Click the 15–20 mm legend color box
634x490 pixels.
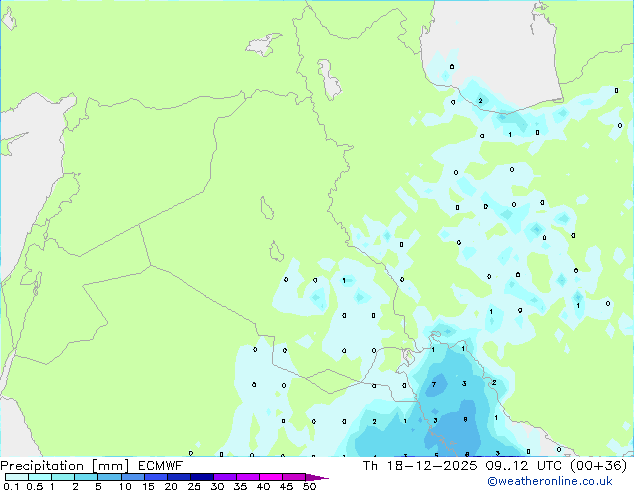click(x=155, y=477)
